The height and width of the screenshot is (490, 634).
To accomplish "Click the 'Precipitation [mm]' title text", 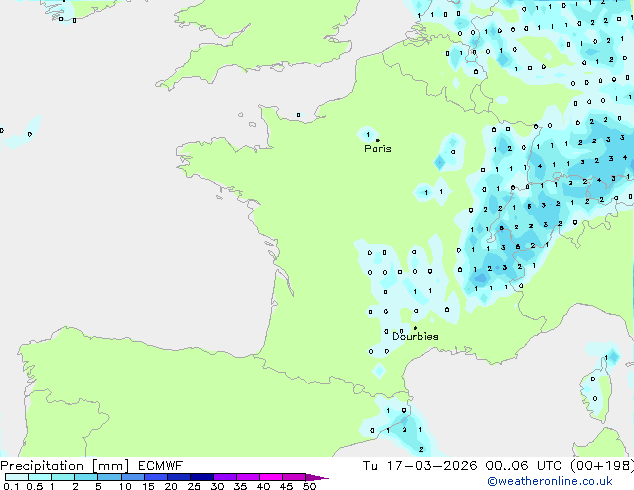I will click(x=65, y=466).
